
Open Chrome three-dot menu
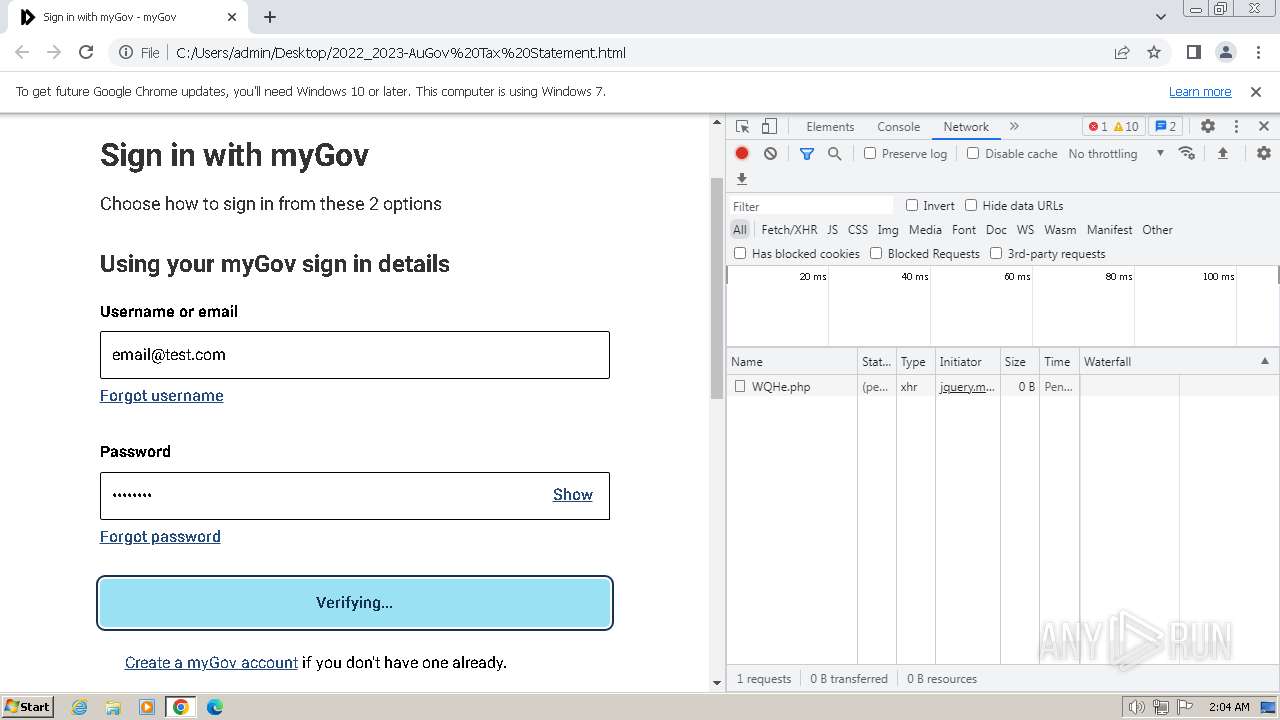click(1257, 52)
